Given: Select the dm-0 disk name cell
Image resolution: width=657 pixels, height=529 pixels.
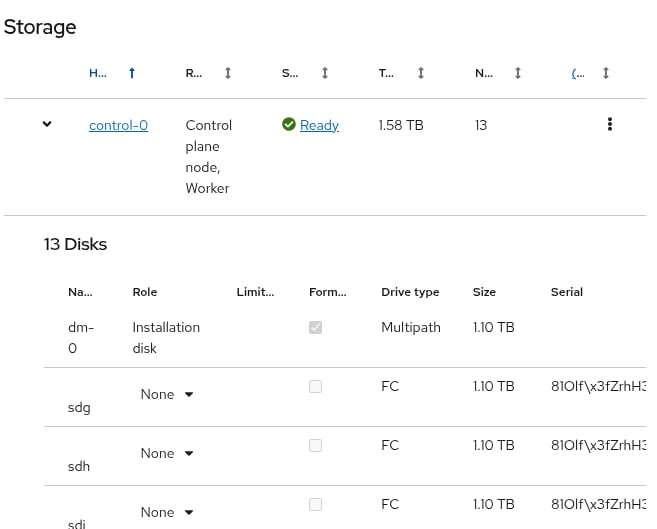Looking at the screenshot, I should click(x=81, y=338).
